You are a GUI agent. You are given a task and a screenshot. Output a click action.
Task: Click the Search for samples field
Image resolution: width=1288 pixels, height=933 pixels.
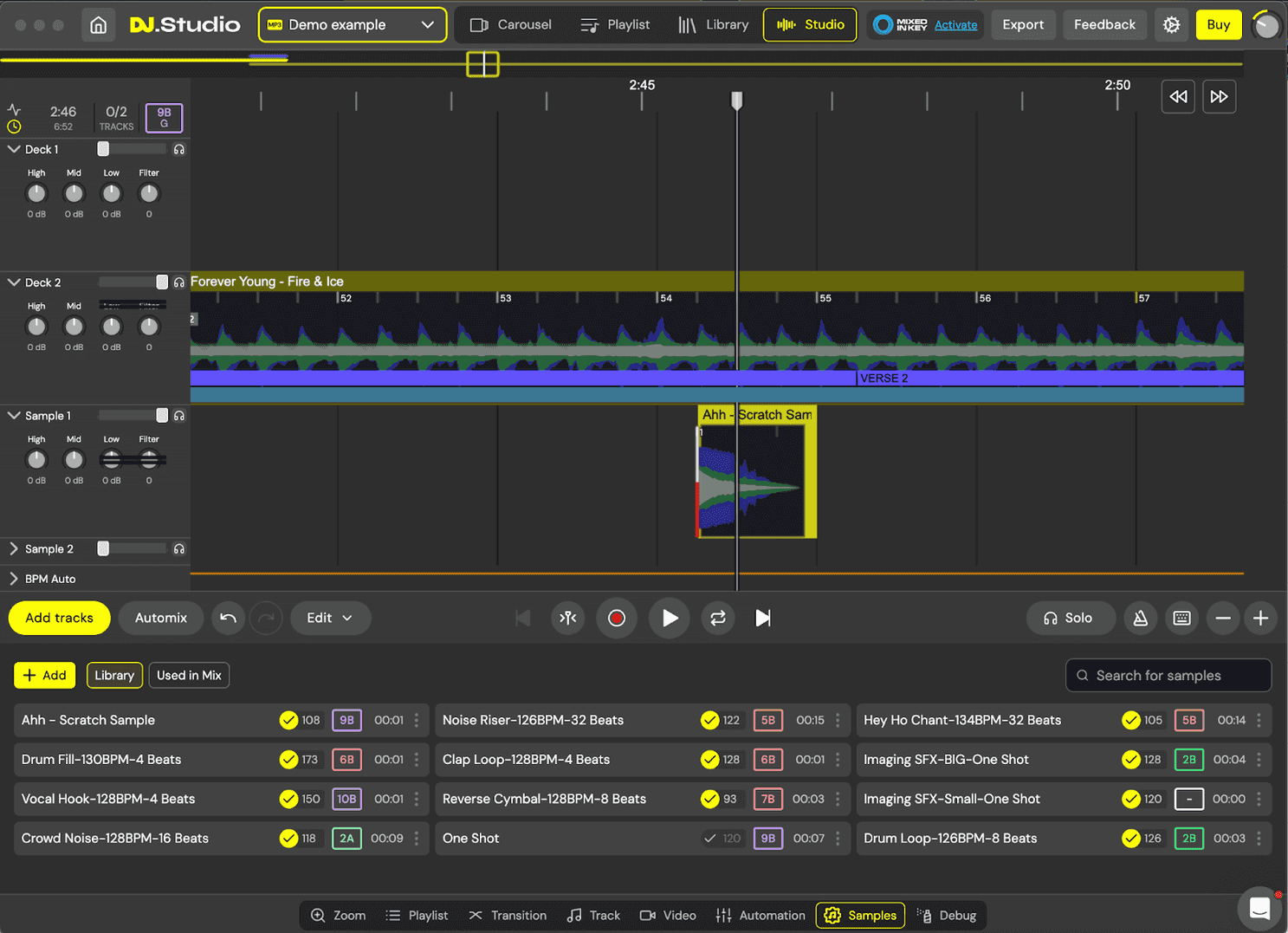pyautogui.click(x=1168, y=676)
